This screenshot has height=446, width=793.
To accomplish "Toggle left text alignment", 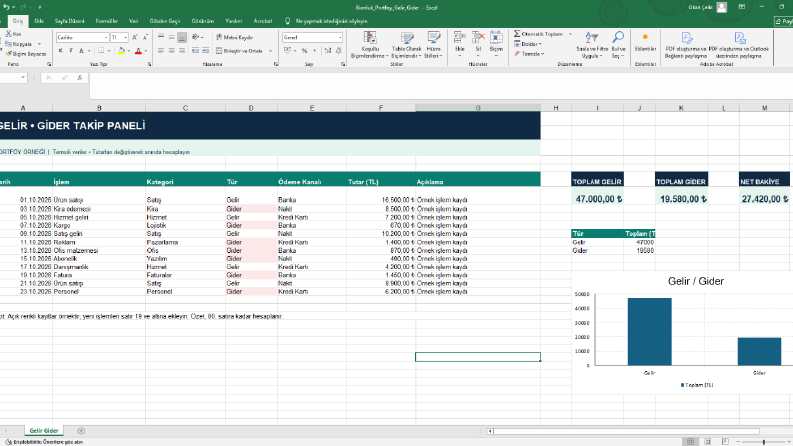I will click(x=161, y=51).
